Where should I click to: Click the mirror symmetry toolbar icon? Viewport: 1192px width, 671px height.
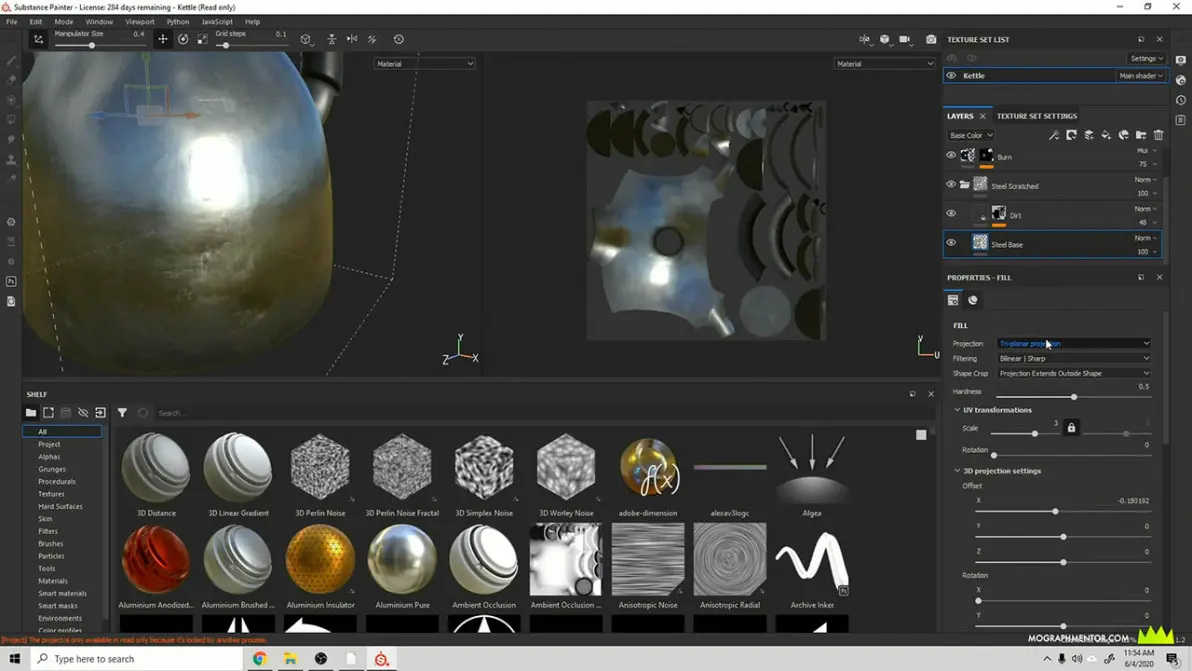(x=352, y=39)
